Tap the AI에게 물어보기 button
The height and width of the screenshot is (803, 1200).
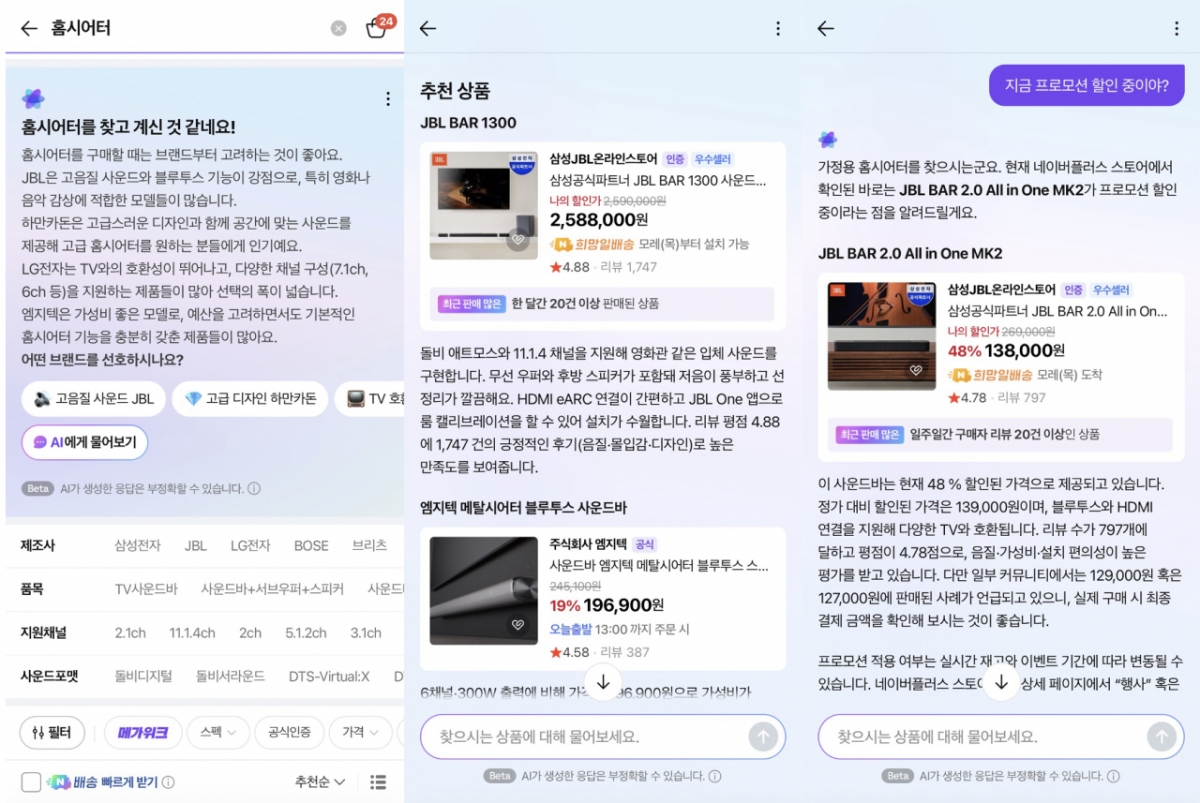pyautogui.click(x=84, y=442)
